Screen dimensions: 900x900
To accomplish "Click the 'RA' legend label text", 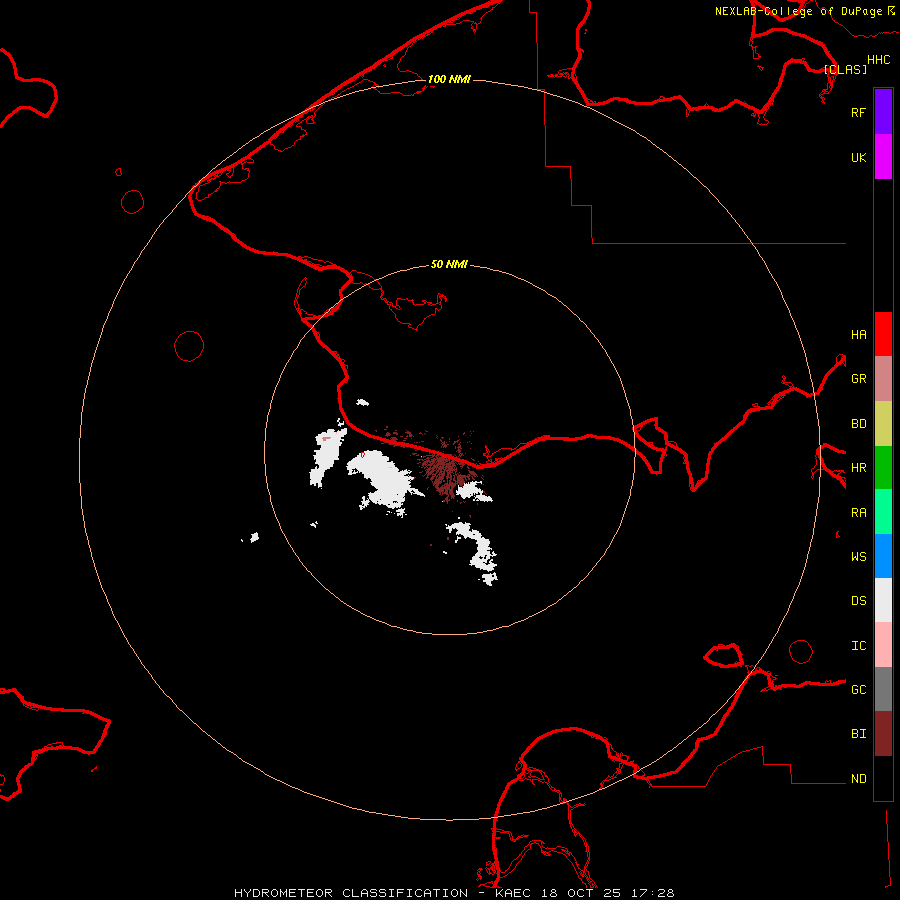I will 858,513.
